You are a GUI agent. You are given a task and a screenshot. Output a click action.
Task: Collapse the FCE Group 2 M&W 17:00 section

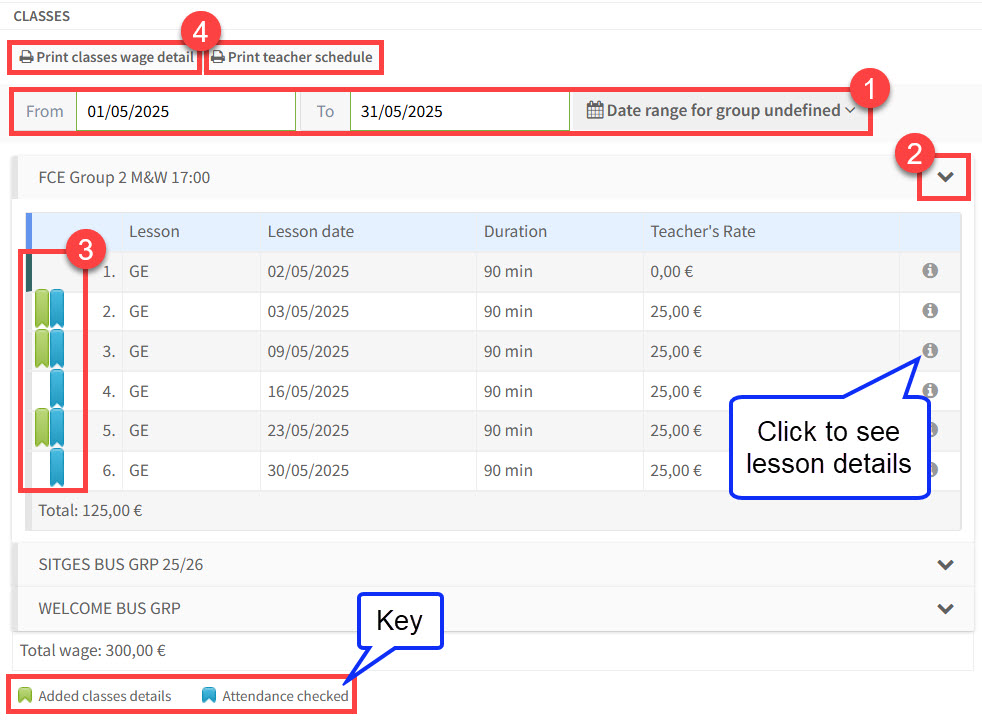(x=945, y=178)
